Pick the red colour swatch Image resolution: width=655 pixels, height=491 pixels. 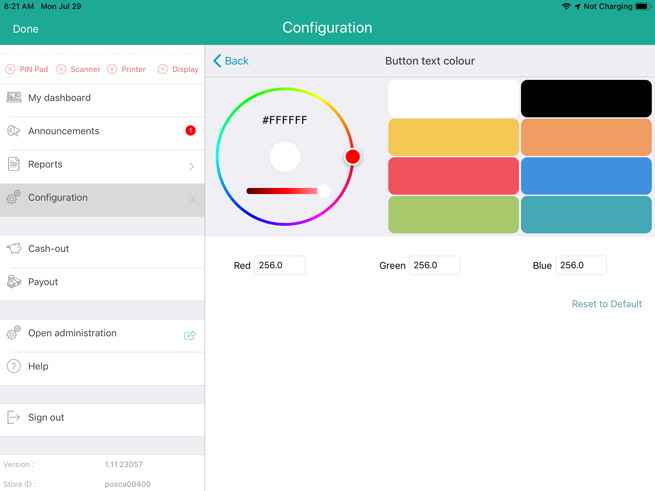coord(453,176)
